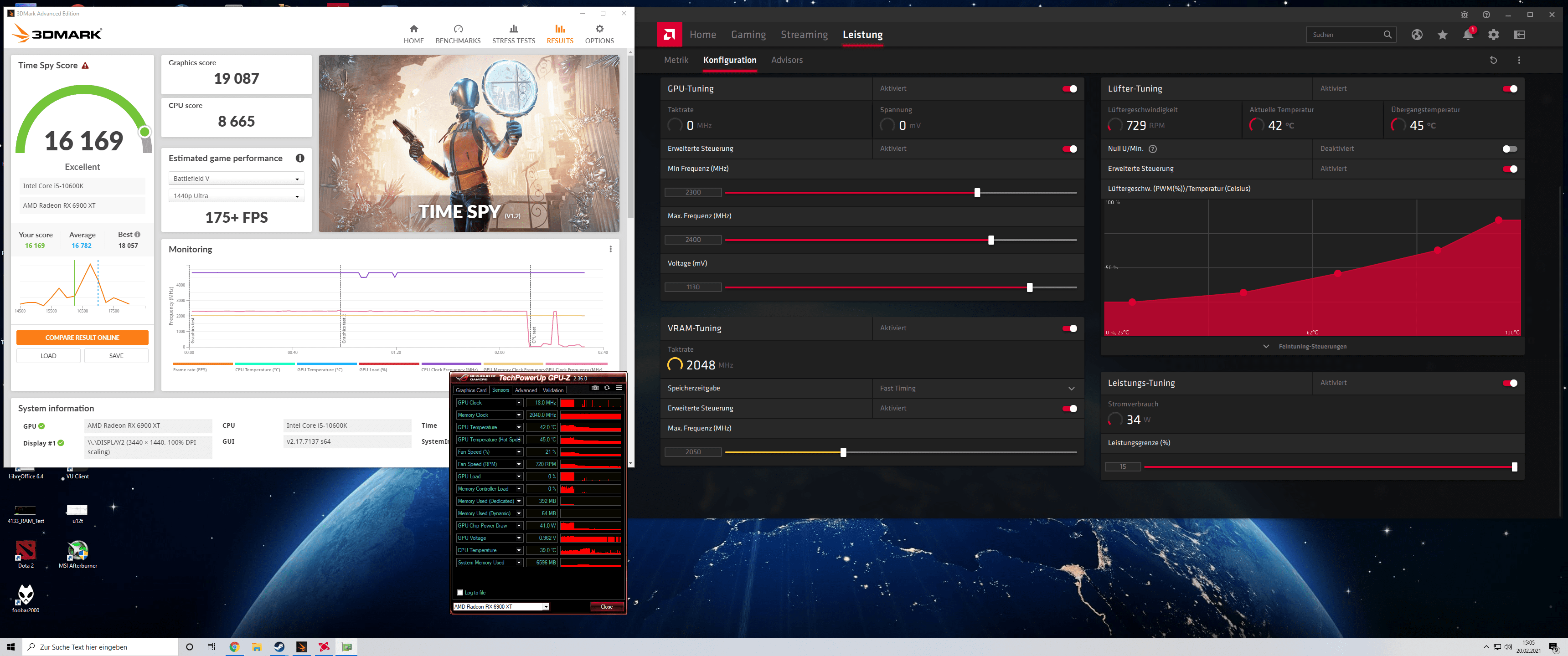This screenshot has height=656, width=1568.
Task: Reset tuning with the AMD undo arrow icon
Action: (1492, 60)
